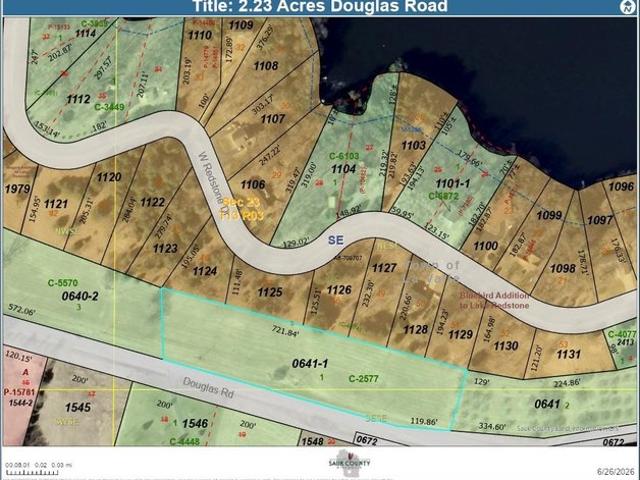Viewport: 640px width, 480px height.
Task: Select parcel 1097
Action: (600, 220)
